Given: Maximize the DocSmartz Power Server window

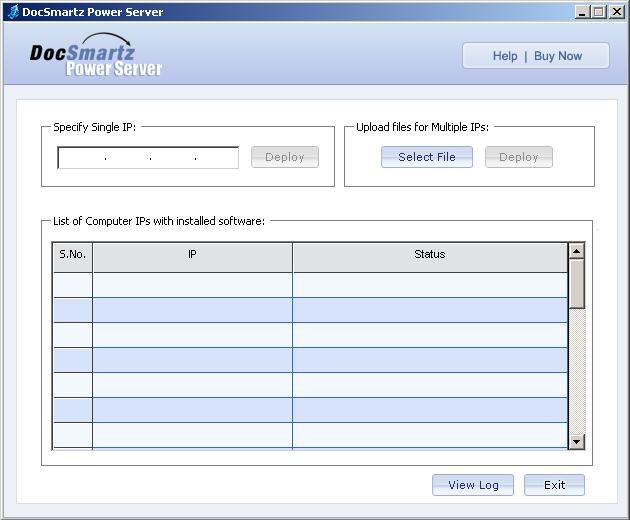Looking at the screenshot, I should 598,12.
